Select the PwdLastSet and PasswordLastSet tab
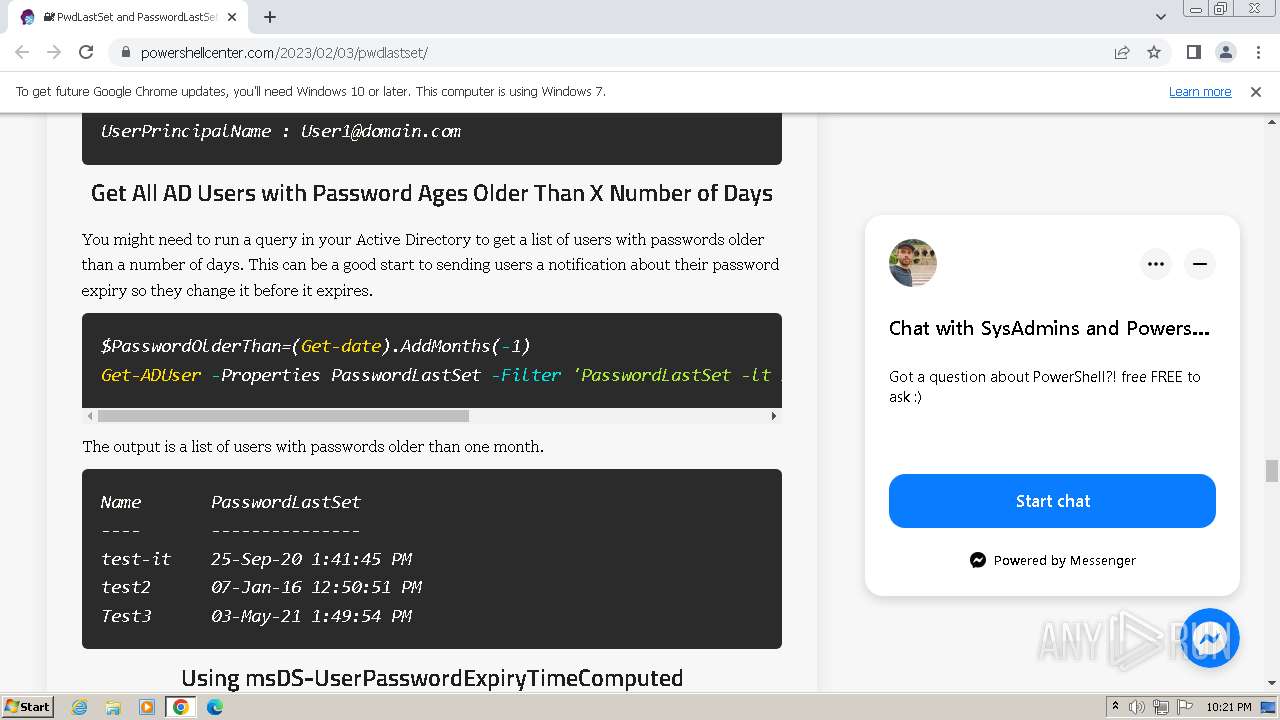1280x720 pixels. 130,17
